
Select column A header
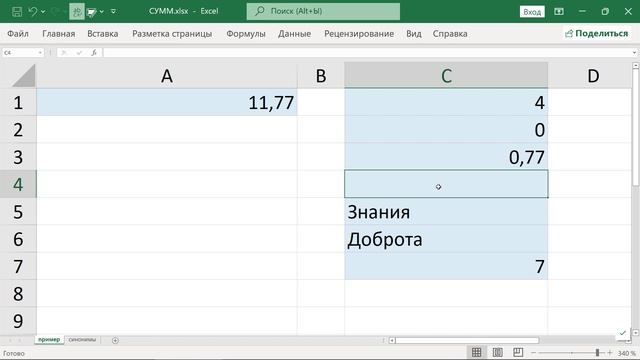[x=167, y=76]
